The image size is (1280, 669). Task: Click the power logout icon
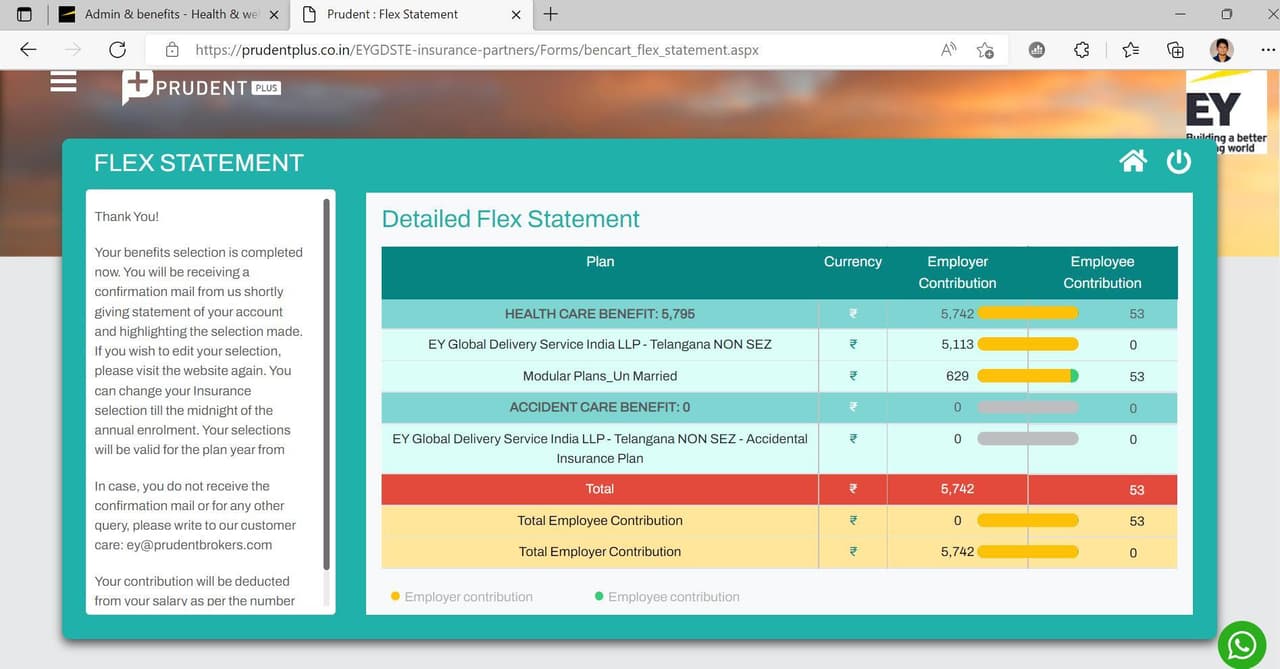pyautogui.click(x=1179, y=161)
